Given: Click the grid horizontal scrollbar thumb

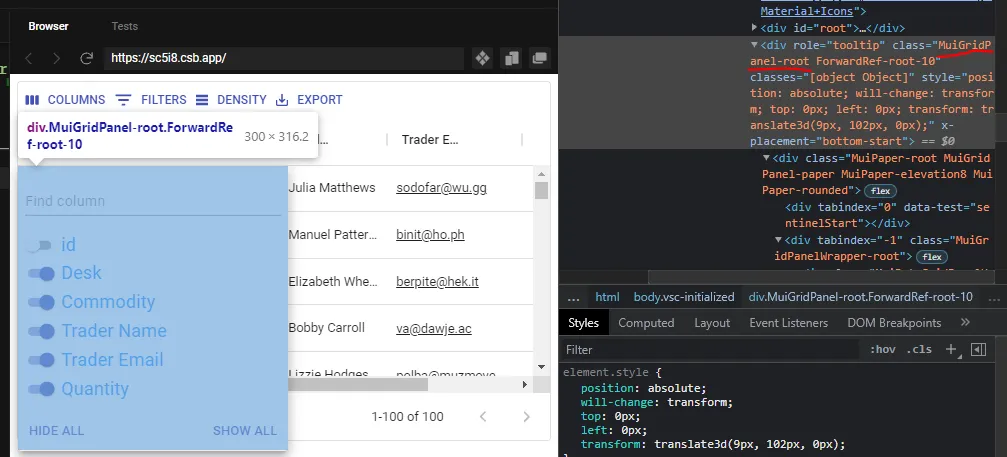Looking at the screenshot, I should point(358,384).
